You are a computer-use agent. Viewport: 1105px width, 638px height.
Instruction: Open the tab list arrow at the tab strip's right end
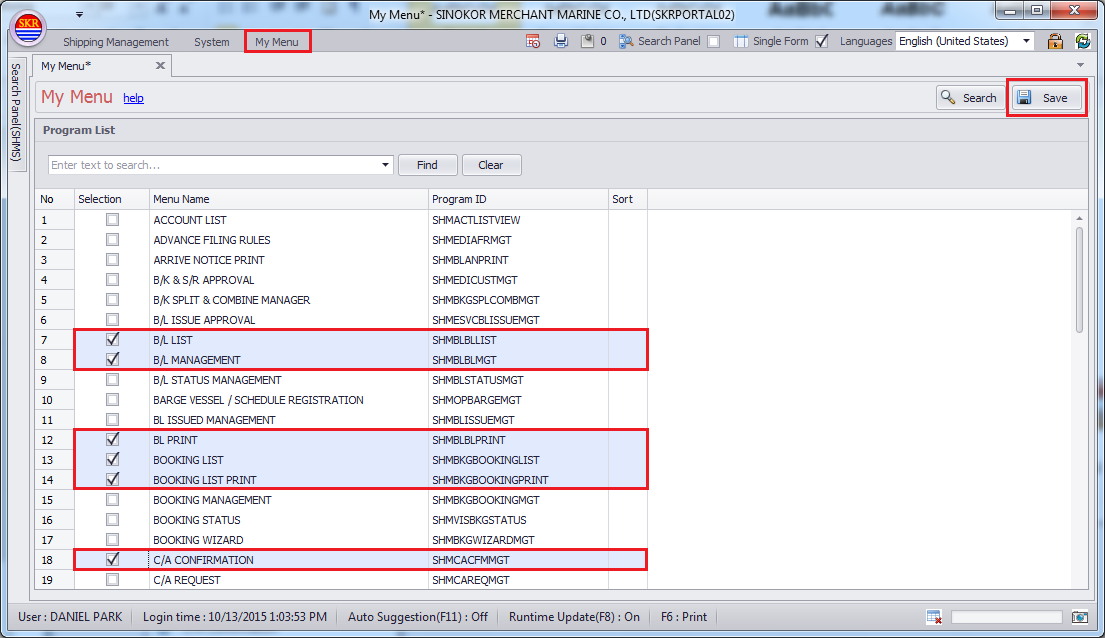point(1080,66)
